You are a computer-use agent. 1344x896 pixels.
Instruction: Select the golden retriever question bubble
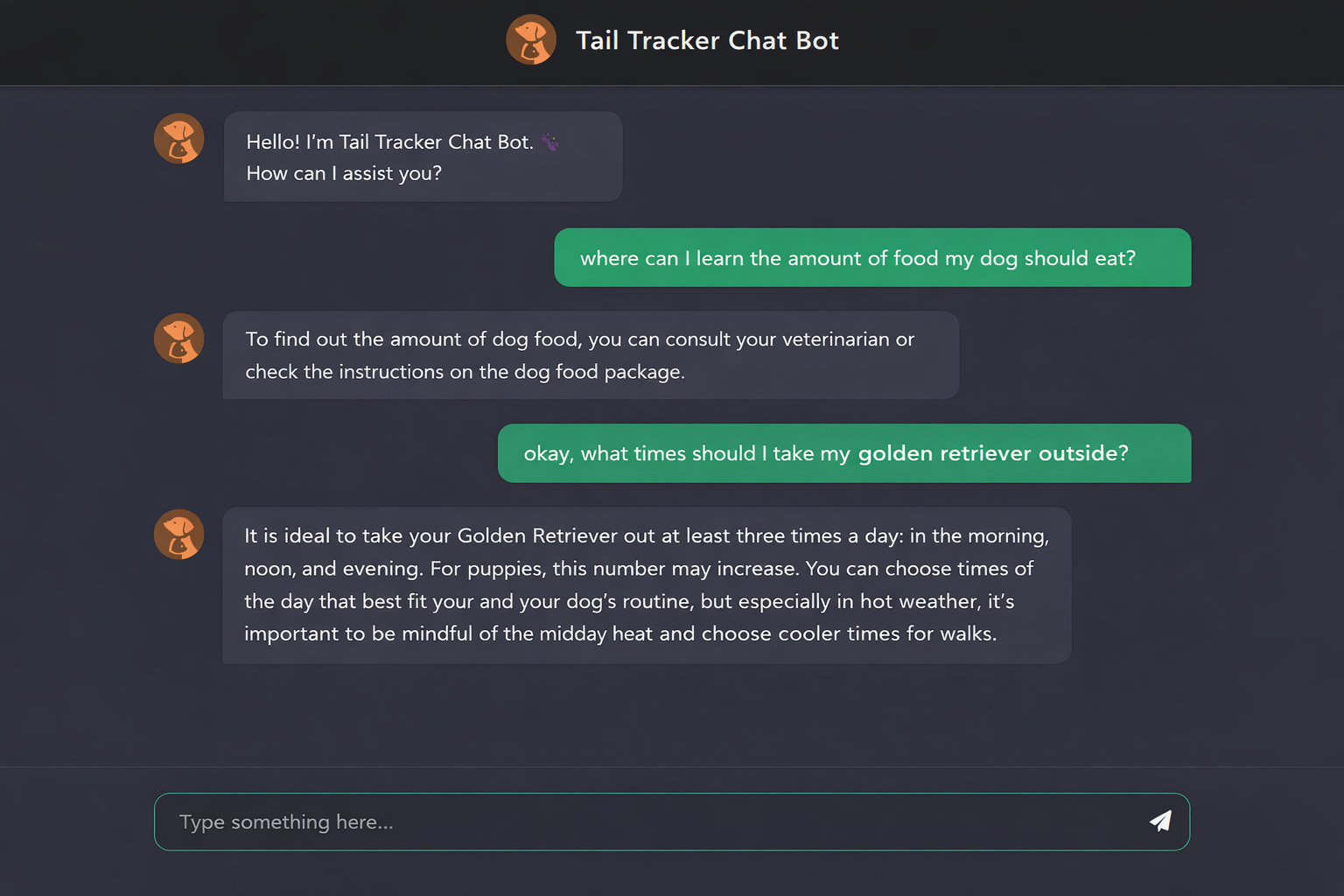click(844, 453)
